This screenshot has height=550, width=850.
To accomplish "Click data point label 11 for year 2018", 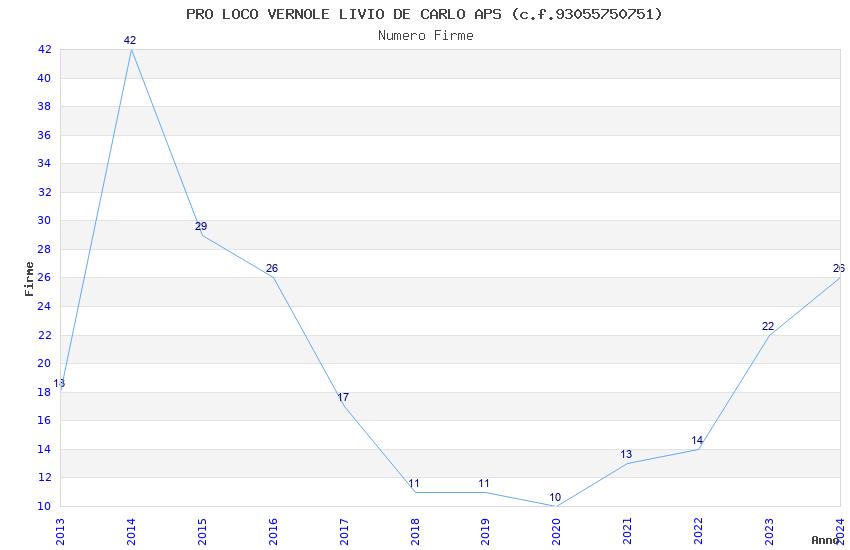I will click(x=414, y=483).
